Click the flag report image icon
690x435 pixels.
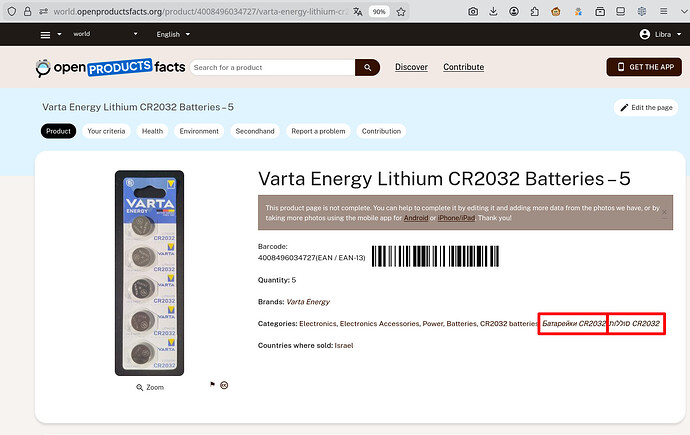click(213, 384)
